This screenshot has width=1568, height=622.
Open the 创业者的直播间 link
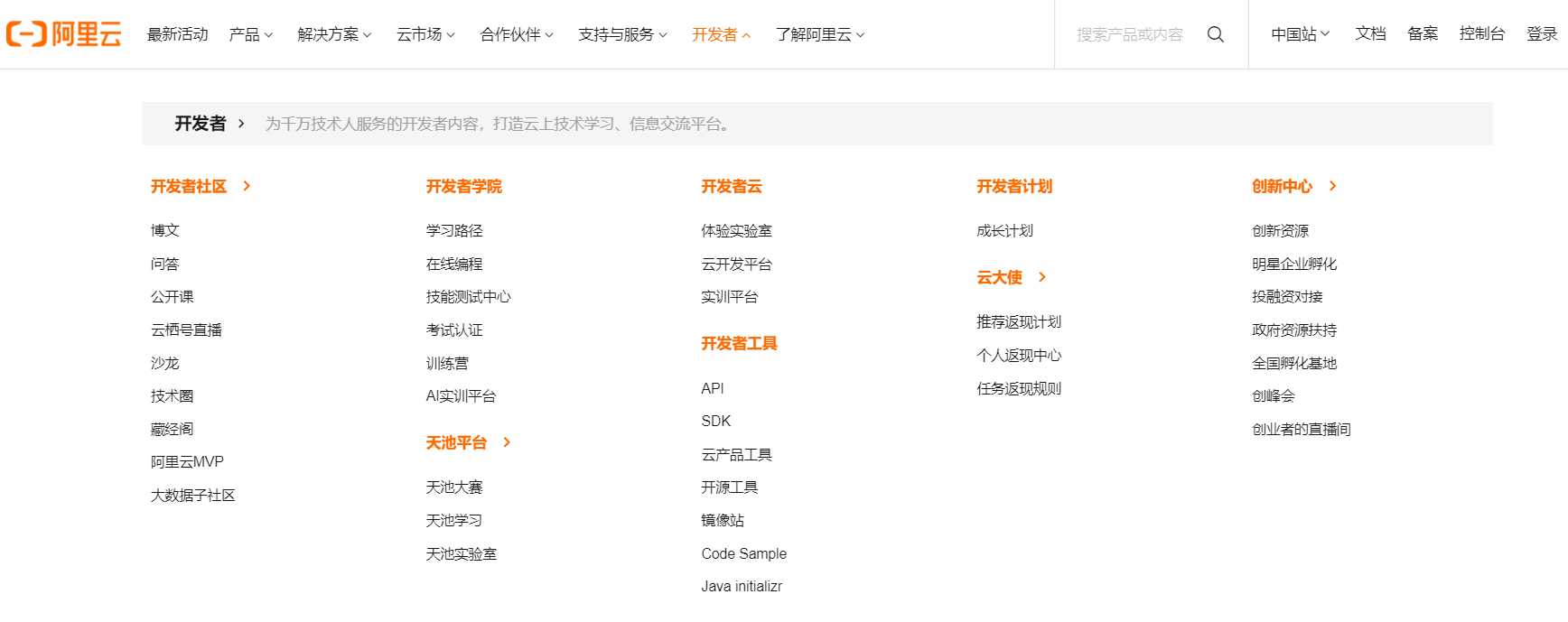click(1302, 429)
